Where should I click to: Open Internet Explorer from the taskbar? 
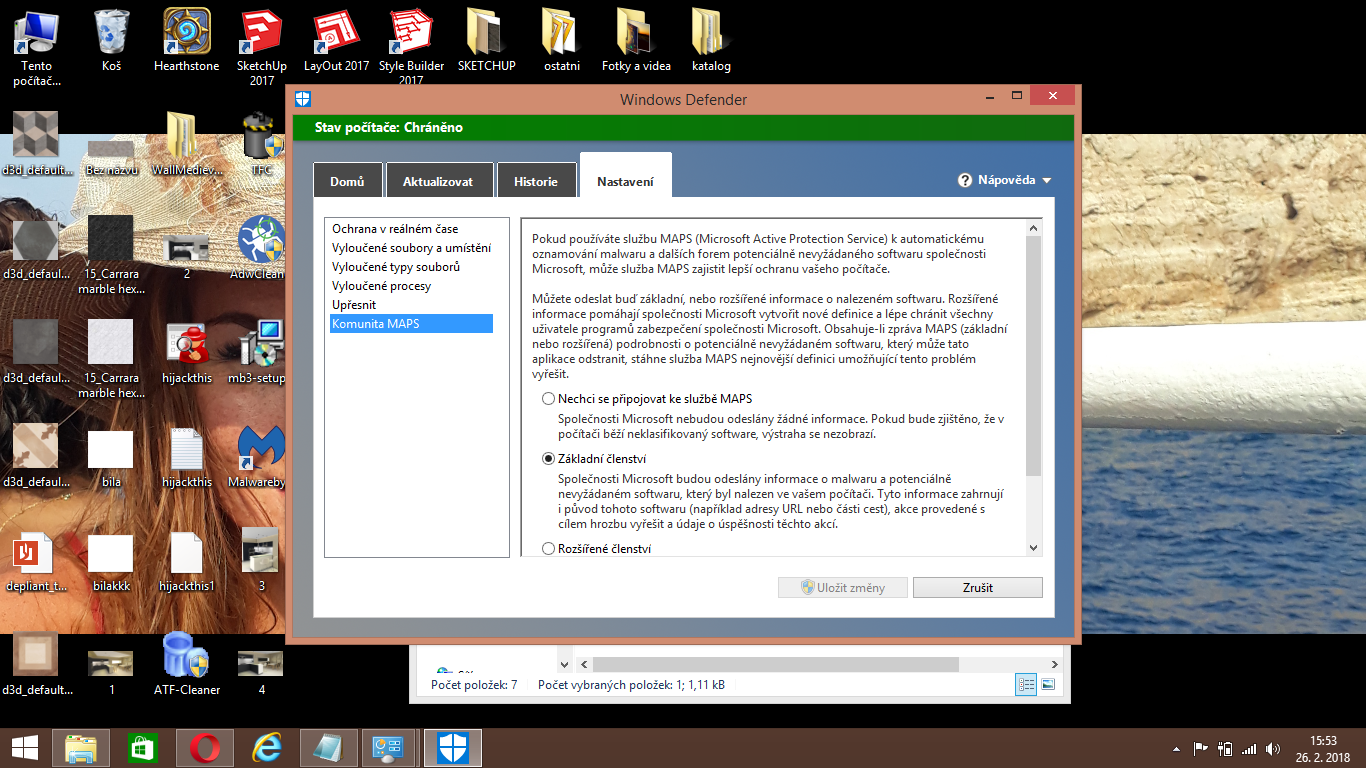coord(267,747)
